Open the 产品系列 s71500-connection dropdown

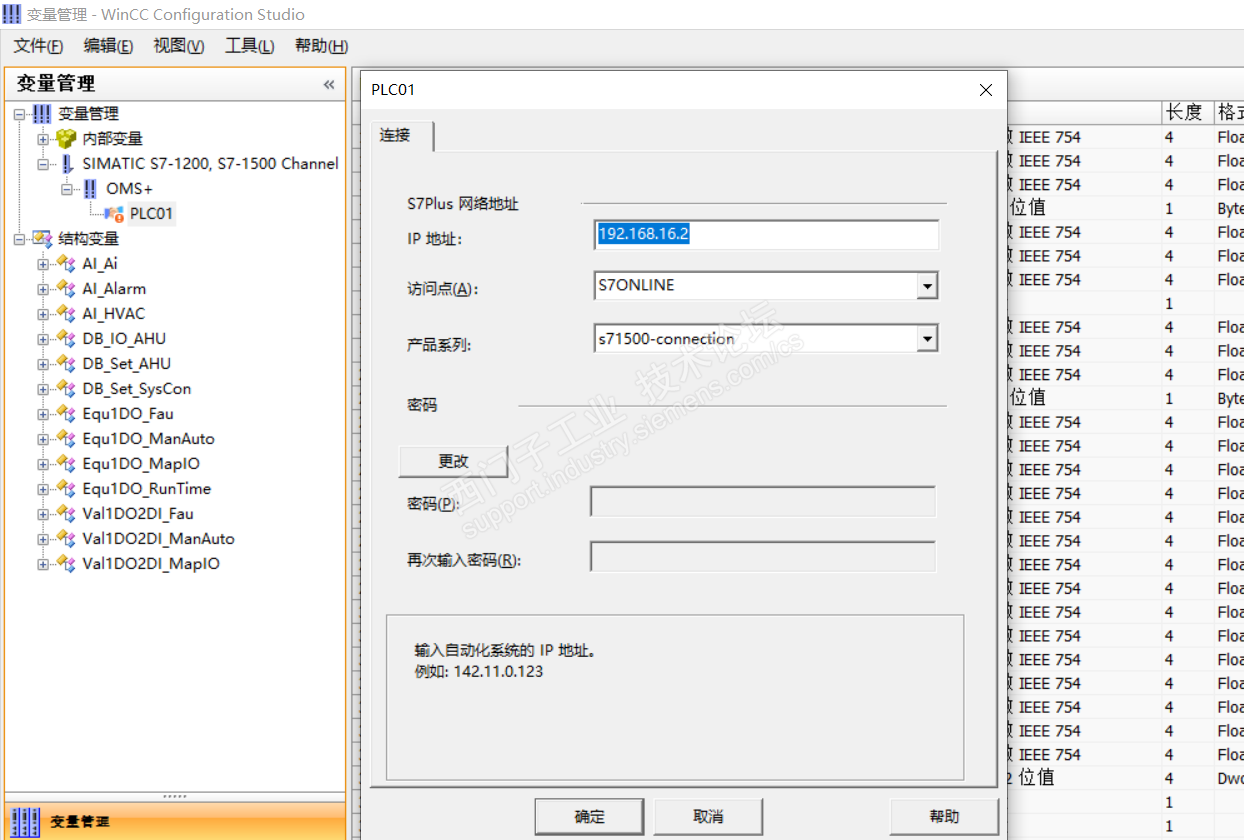click(x=927, y=340)
